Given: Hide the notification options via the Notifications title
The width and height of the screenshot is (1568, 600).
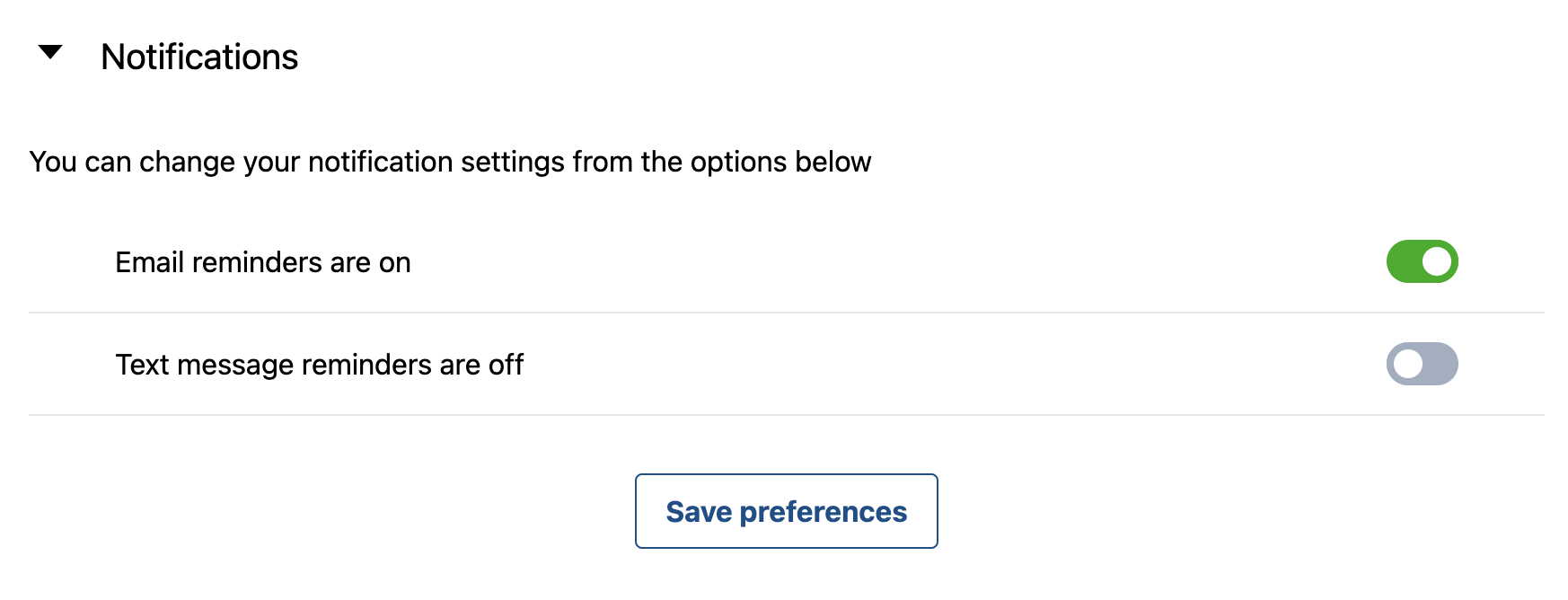Looking at the screenshot, I should 199,57.
